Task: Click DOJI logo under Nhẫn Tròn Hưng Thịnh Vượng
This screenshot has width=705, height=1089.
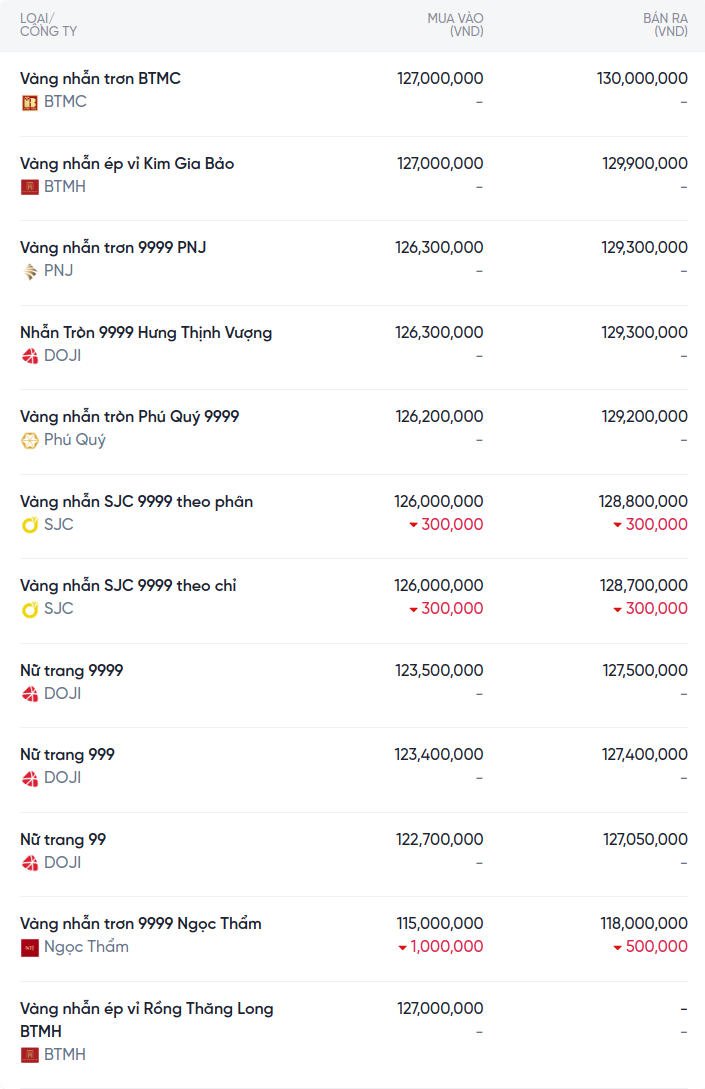Action: pos(30,356)
